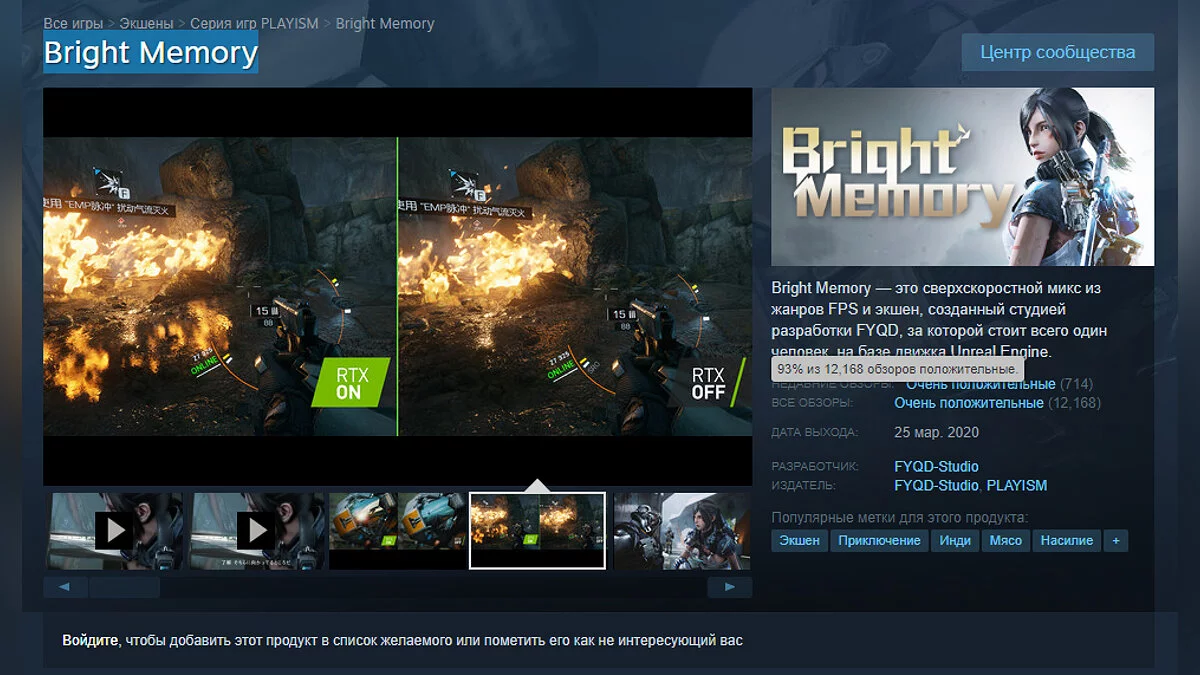The width and height of the screenshot is (1200, 675).
Task: Click the left arrow of thumbnail strip
Action: (x=66, y=587)
